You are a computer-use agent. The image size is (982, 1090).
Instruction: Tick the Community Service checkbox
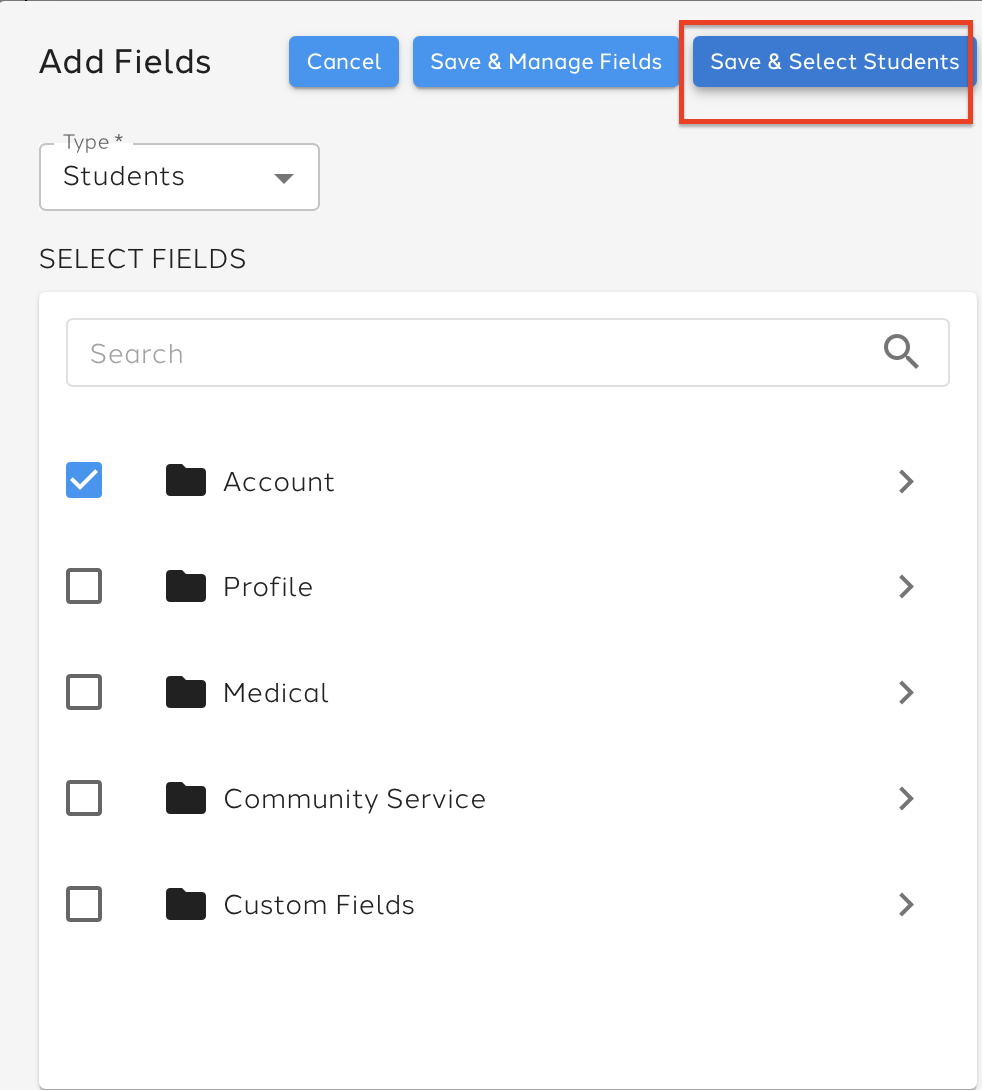coord(84,798)
